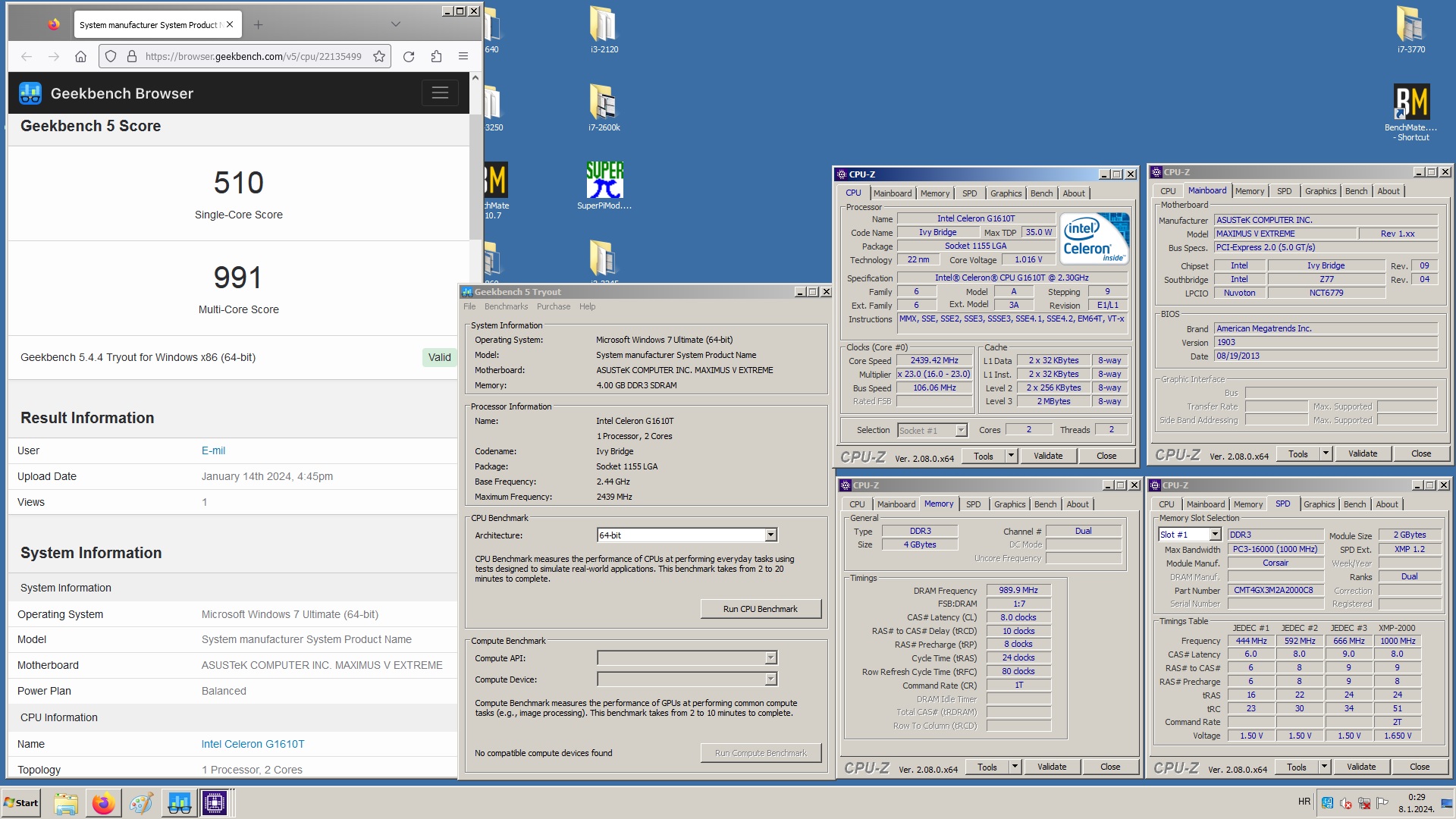The height and width of the screenshot is (819, 1456).
Task: Click the Geekbench Browser glasses logo
Action: click(30, 93)
